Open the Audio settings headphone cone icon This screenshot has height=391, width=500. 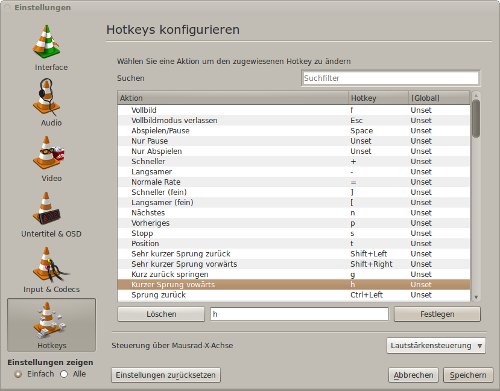(47, 97)
